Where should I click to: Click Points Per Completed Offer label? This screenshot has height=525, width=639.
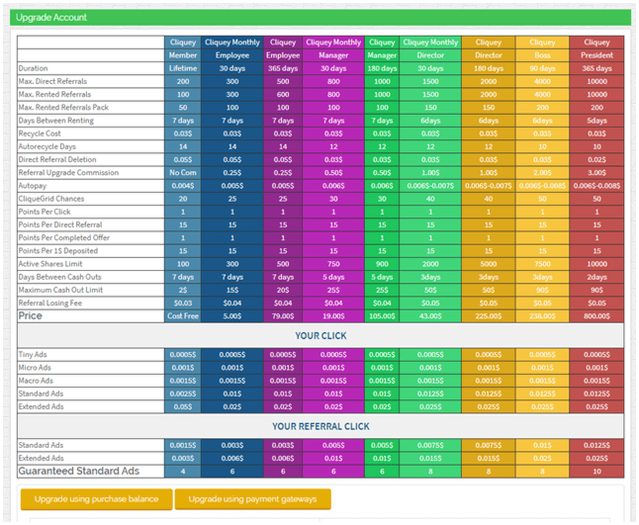pyautogui.click(x=64, y=238)
